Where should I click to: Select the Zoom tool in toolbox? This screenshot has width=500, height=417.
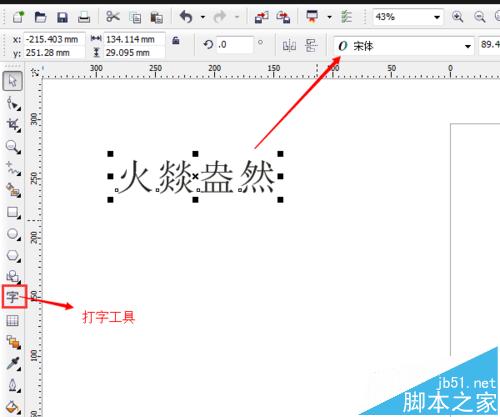pyautogui.click(x=13, y=147)
